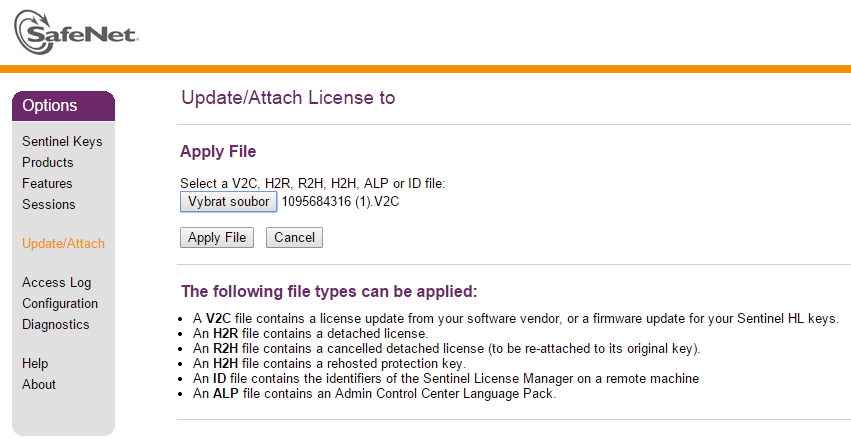
Task: Click the selected file name 1095684316 (1).V2C
Action: (340, 201)
